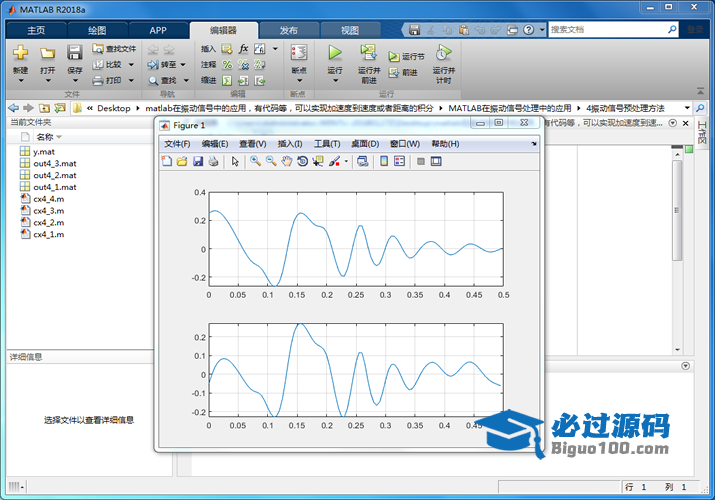The width and height of the screenshot is (715, 500).
Task: Switch to the APP tab
Action: (158, 30)
